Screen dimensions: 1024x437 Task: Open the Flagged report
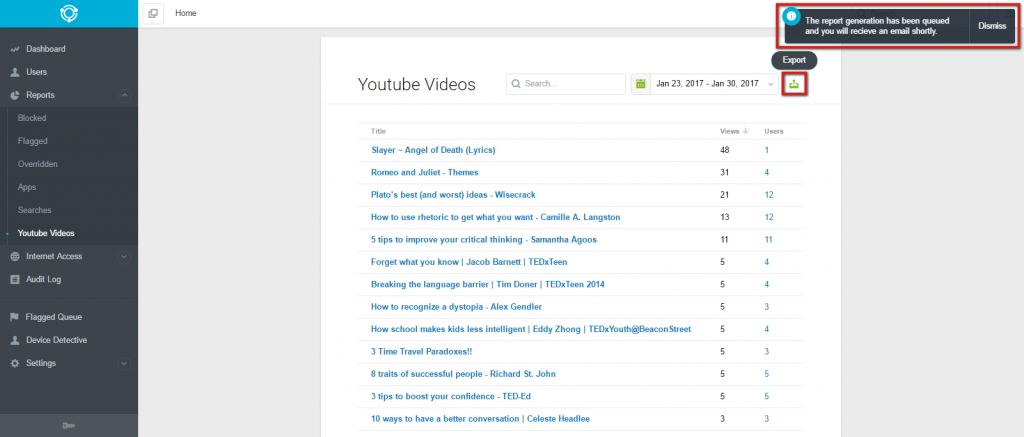(x=33, y=141)
